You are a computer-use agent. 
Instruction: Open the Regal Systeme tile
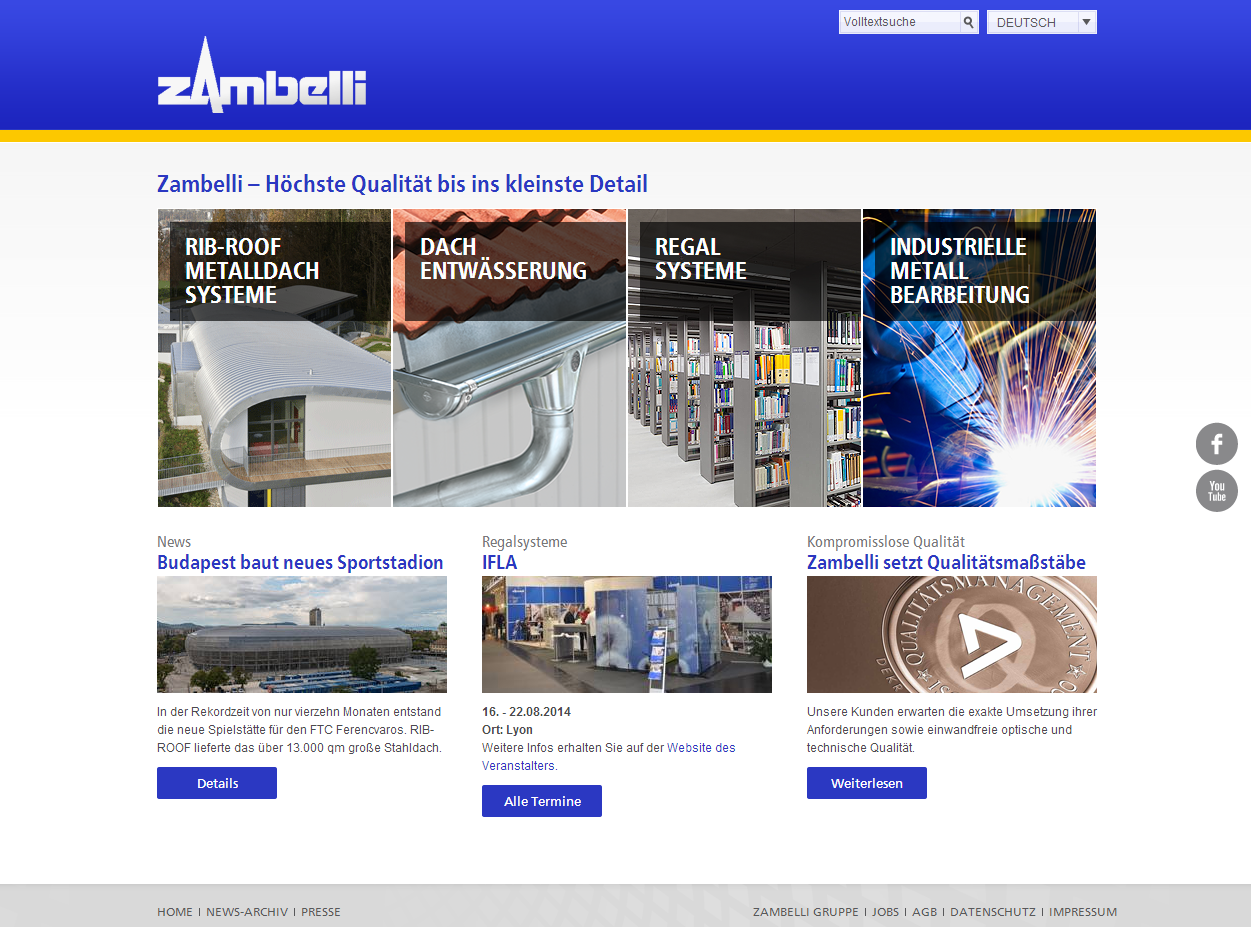[x=744, y=358]
